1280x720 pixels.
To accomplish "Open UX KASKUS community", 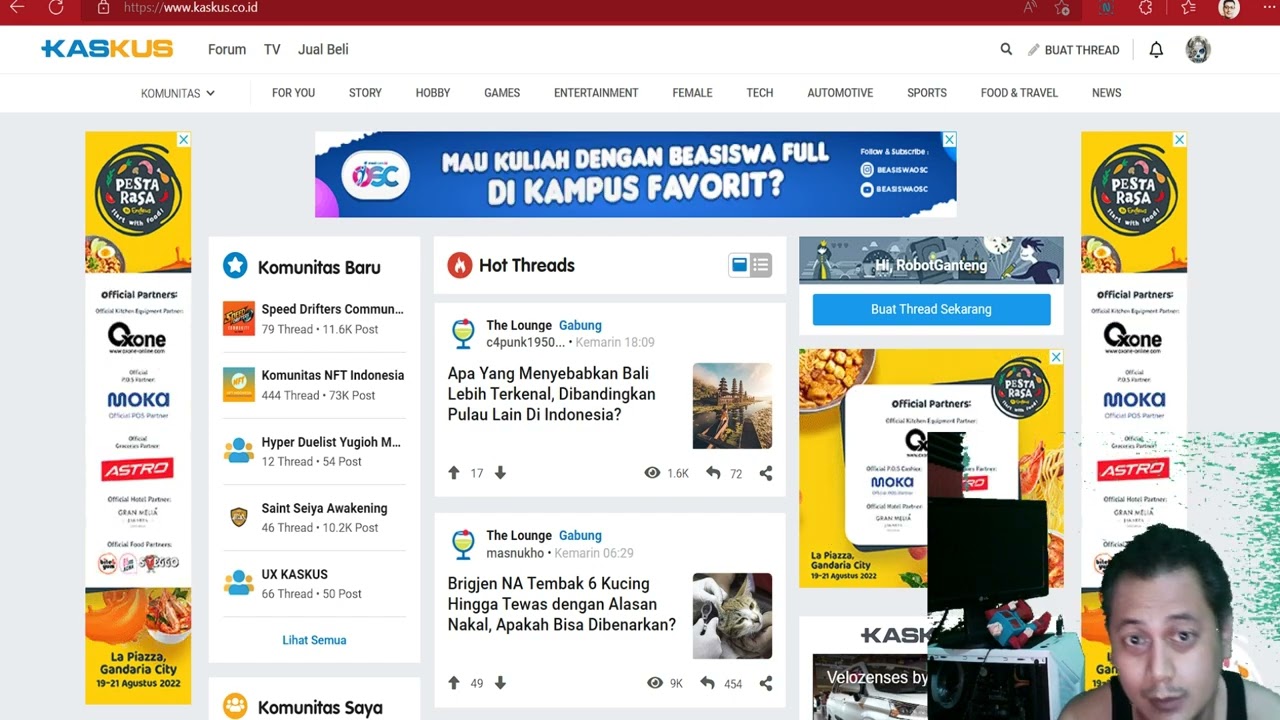I will (x=295, y=574).
